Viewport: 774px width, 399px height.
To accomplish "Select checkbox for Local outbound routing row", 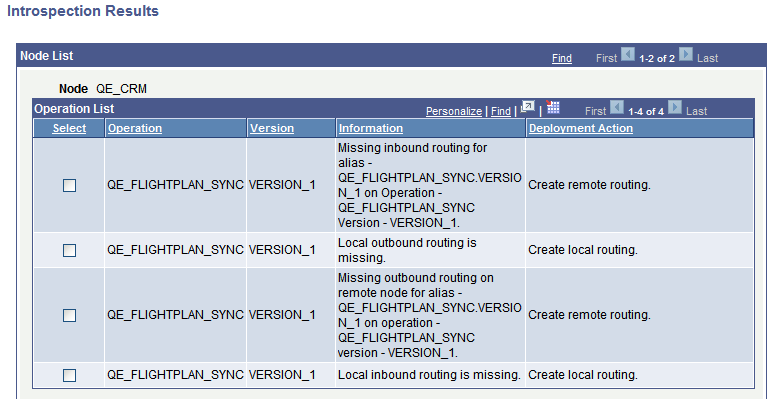I will tap(70, 250).
